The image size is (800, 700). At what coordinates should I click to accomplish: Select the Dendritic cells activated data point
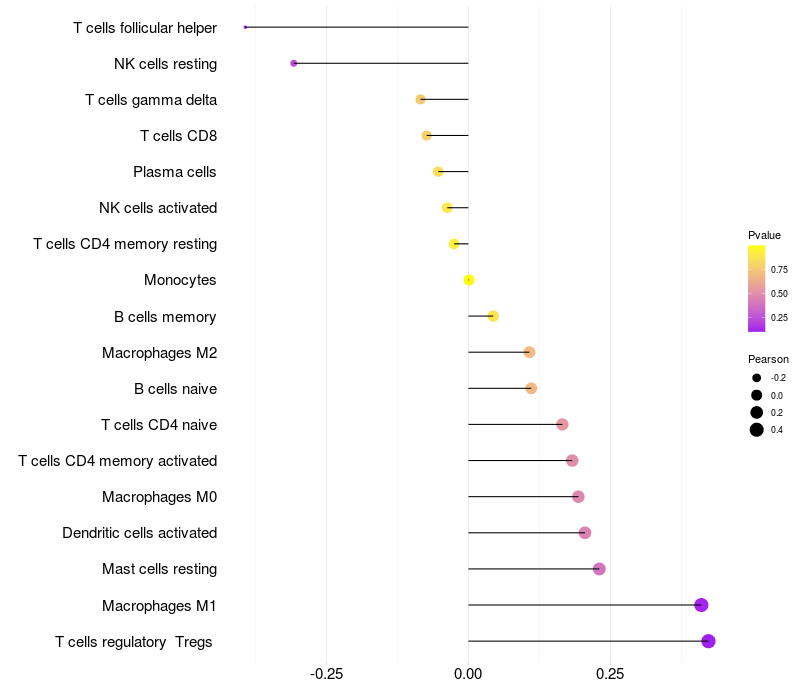click(x=585, y=533)
